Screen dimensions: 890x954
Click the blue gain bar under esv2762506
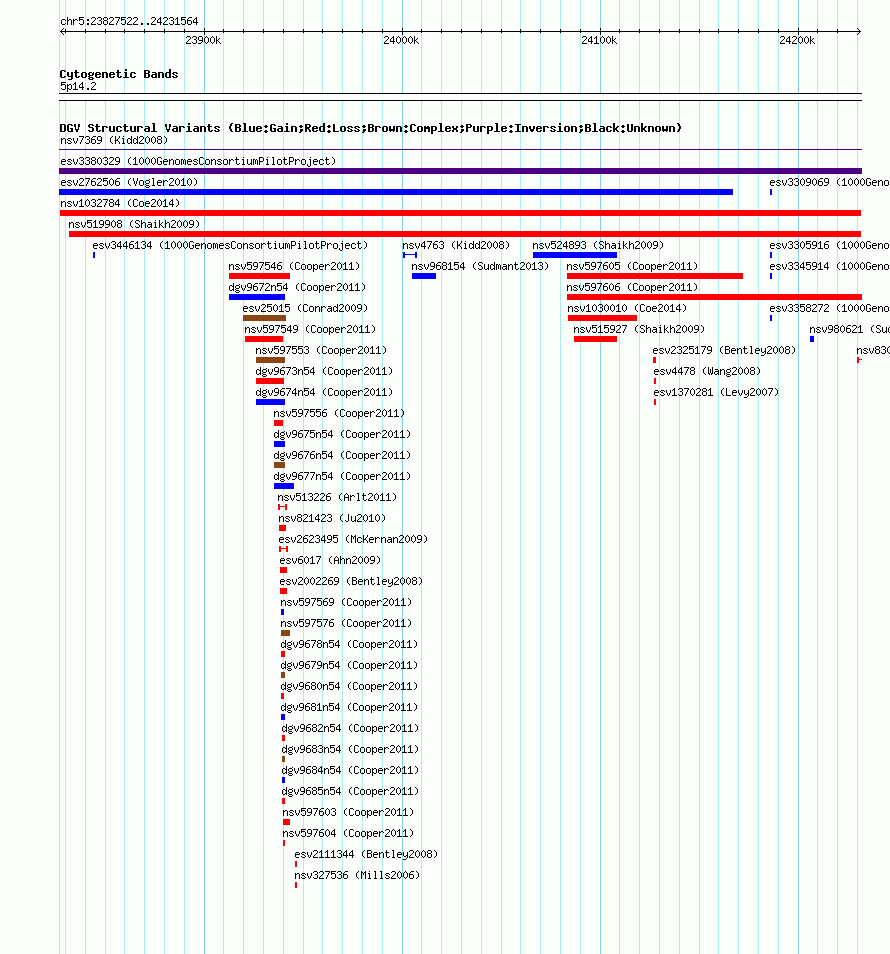[x=396, y=192]
